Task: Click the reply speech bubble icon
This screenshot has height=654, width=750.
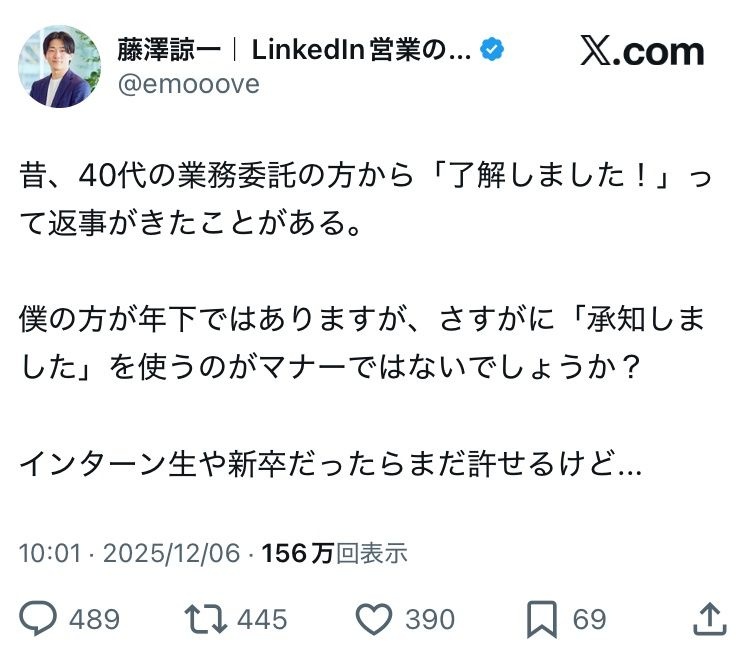Action: pyautogui.click(x=39, y=619)
